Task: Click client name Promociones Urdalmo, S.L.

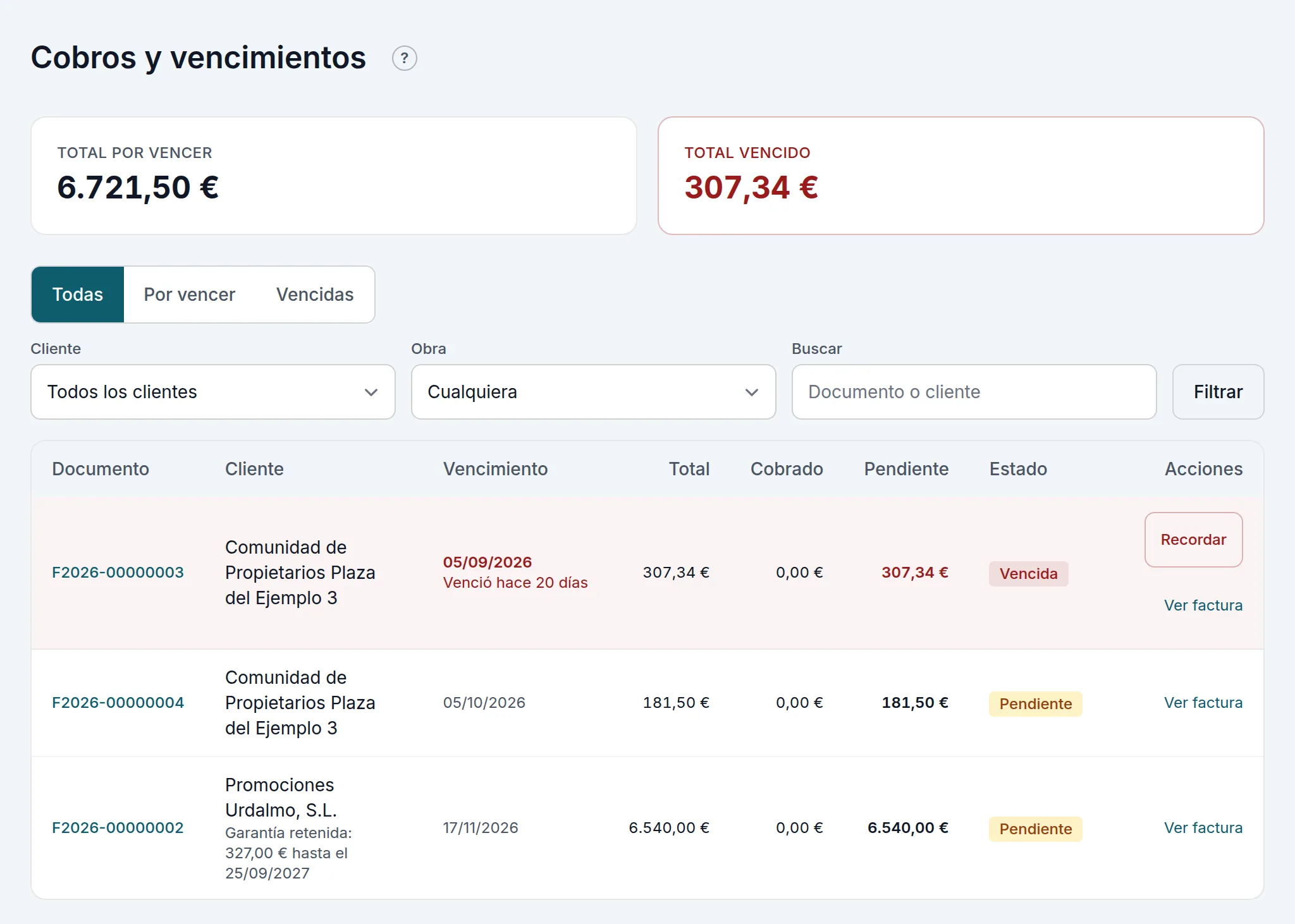Action: point(281,798)
